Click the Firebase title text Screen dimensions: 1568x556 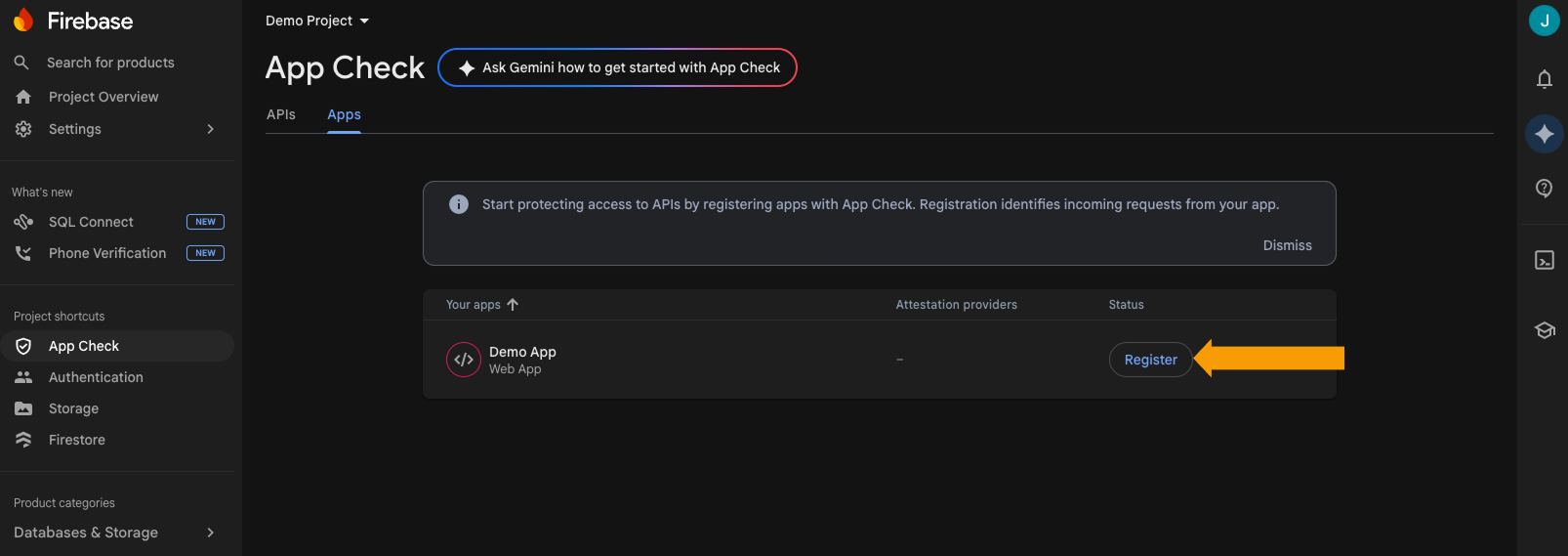(x=90, y=21)
